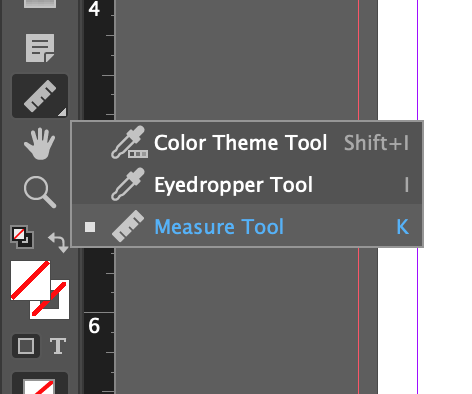472x394 pixels.
Task: Click the default fill and stroke icon
Action: point(22,237)
